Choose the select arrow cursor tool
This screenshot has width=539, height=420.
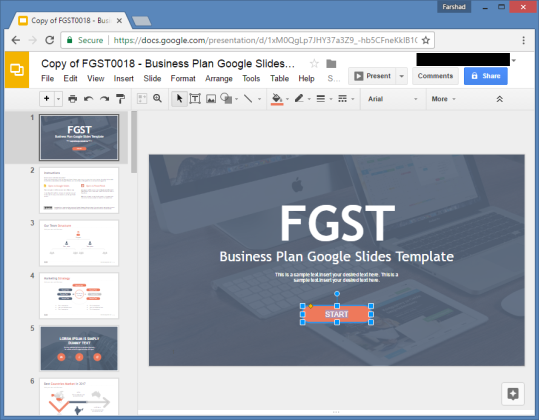click(x=179, y=99)
